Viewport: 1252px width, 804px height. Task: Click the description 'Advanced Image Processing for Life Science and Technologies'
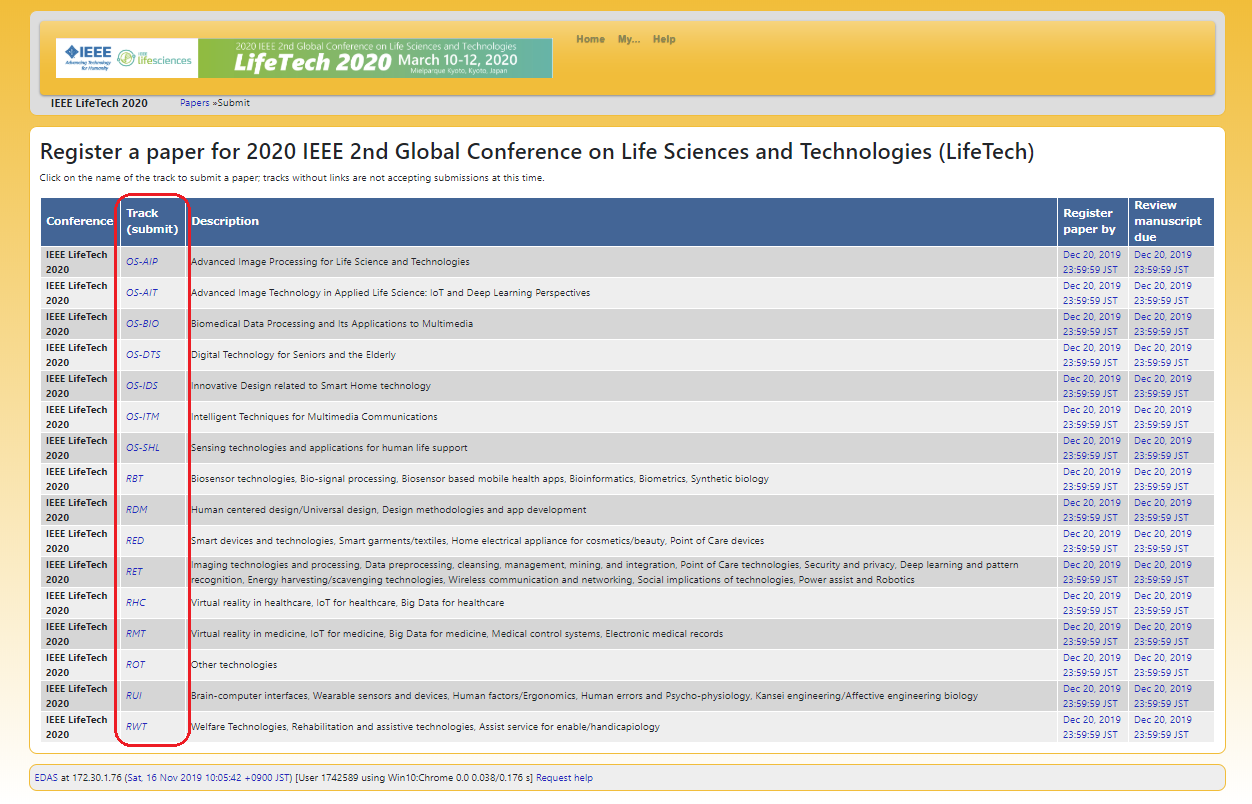click(330, 262)
